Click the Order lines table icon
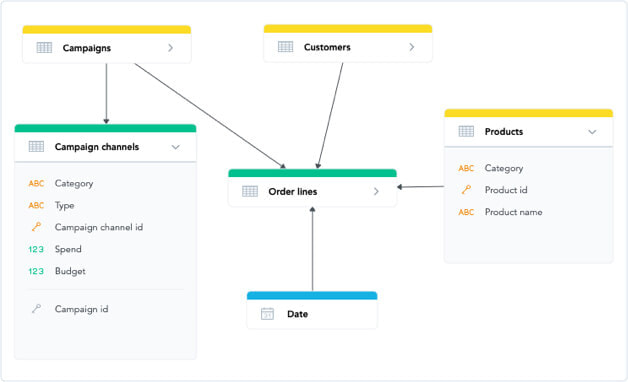The width and height of the screenshot is (628, 382). click(250, 191)
